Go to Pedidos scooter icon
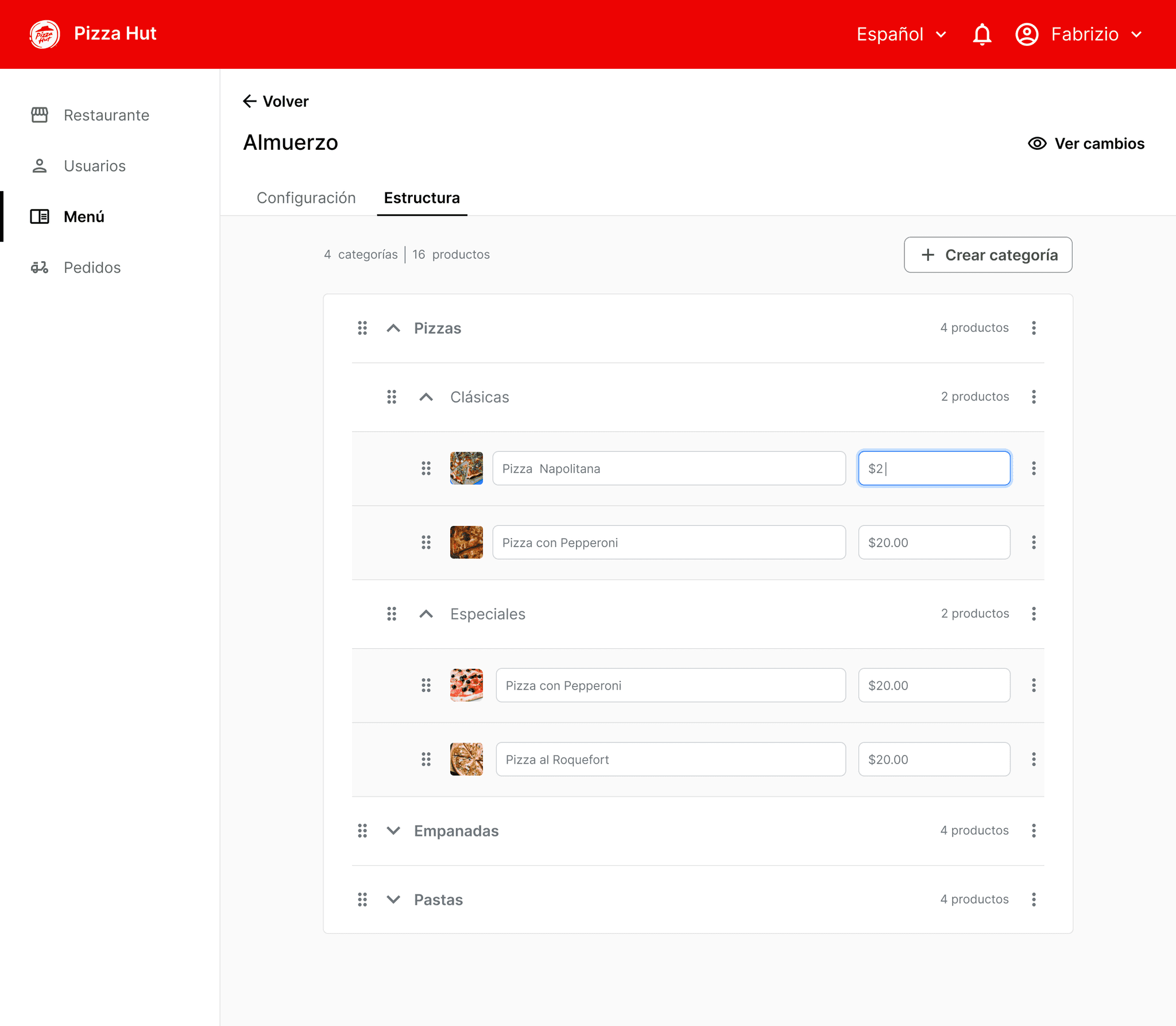 click(40, 268)
